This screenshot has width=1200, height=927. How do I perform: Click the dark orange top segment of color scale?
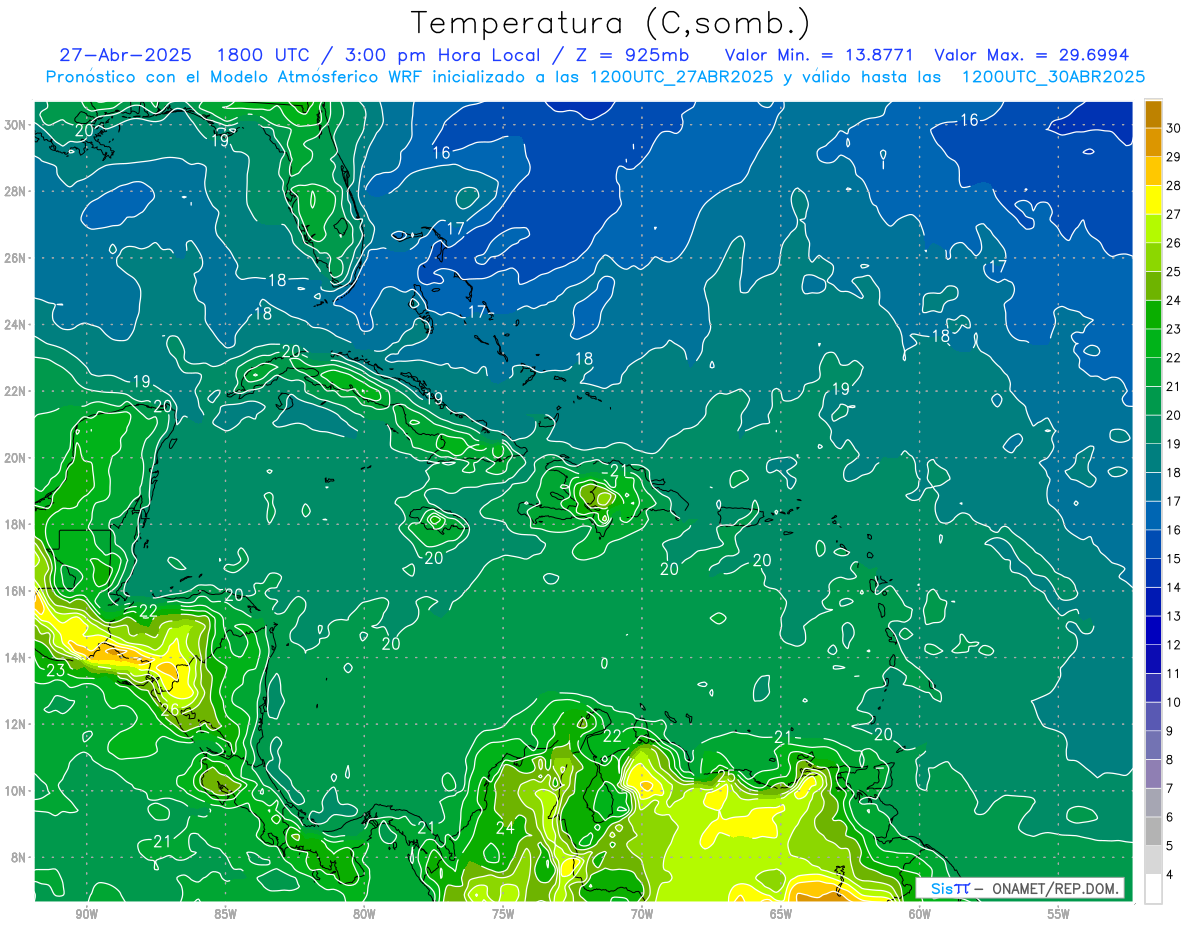(x=1153, y=113)
